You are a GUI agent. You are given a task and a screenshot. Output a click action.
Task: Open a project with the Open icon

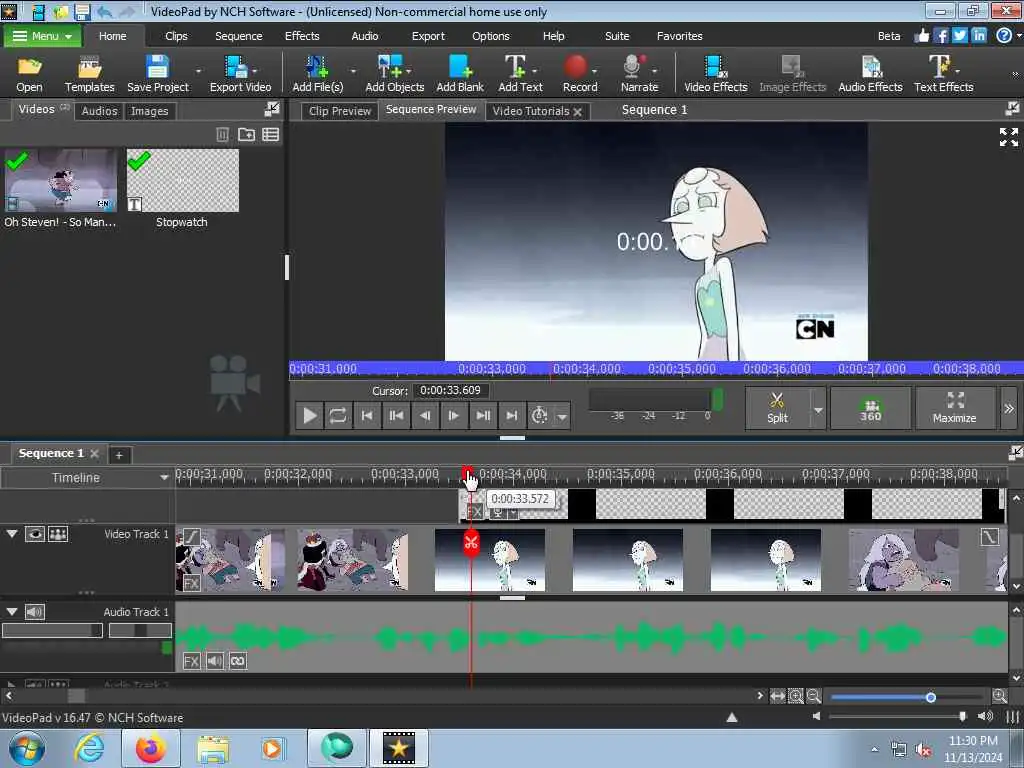pos(29,73)
